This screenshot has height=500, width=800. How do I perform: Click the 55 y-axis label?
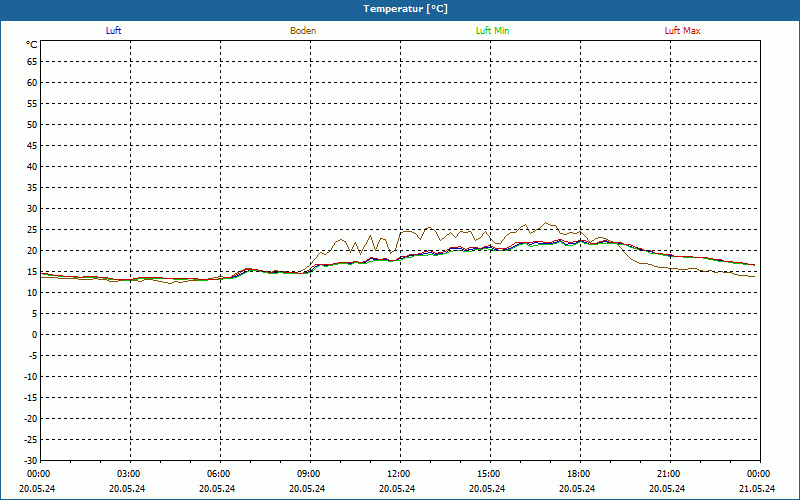[x=32, y=104]
